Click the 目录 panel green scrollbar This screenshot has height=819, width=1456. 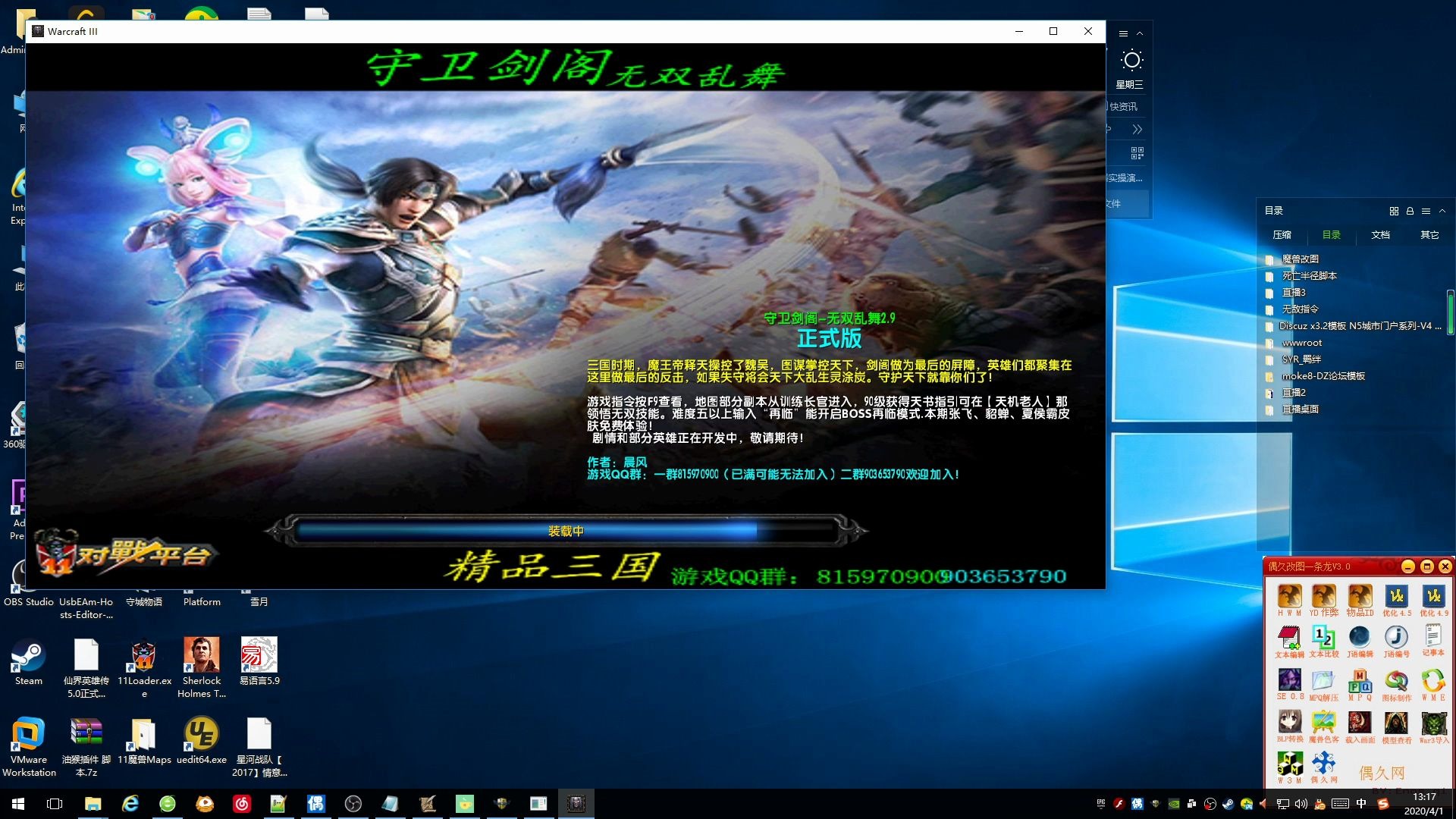[x=1450, y=312]
